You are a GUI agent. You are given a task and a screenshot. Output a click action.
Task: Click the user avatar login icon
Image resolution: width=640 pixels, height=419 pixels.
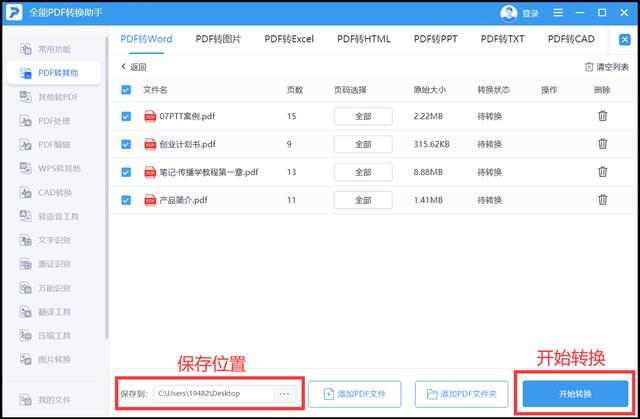509,13
